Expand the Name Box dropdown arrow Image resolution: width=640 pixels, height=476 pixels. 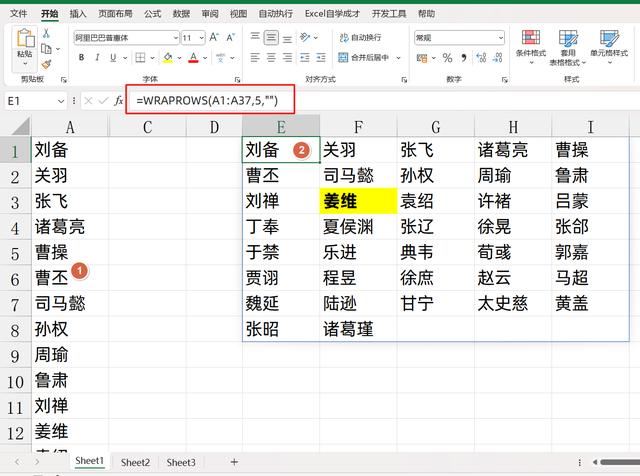click(x=61, y=101)
